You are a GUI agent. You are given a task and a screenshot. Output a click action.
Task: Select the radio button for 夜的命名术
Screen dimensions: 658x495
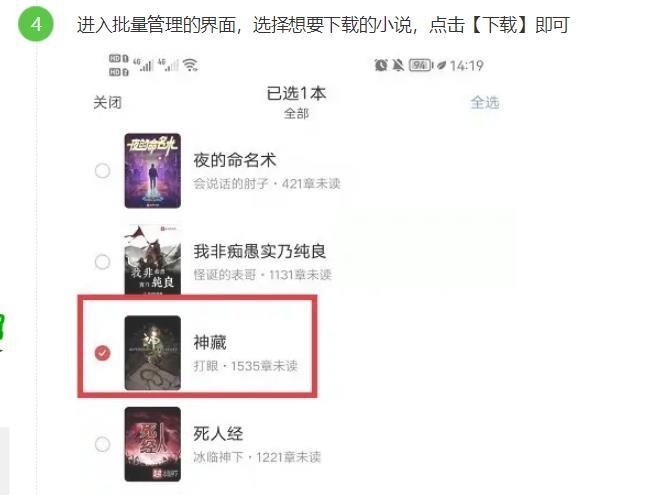coord(102,171)
